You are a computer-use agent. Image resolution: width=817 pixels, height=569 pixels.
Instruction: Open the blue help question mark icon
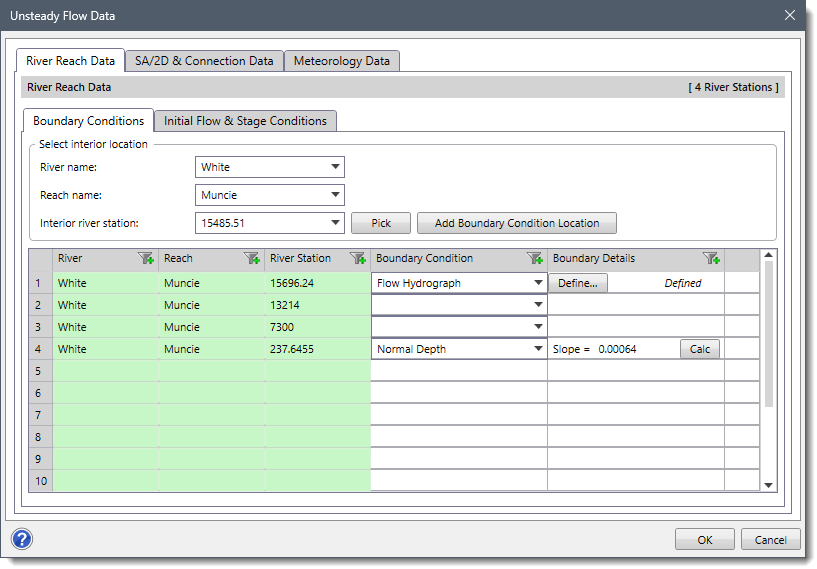pyautogui.click(x=22, y=539)
